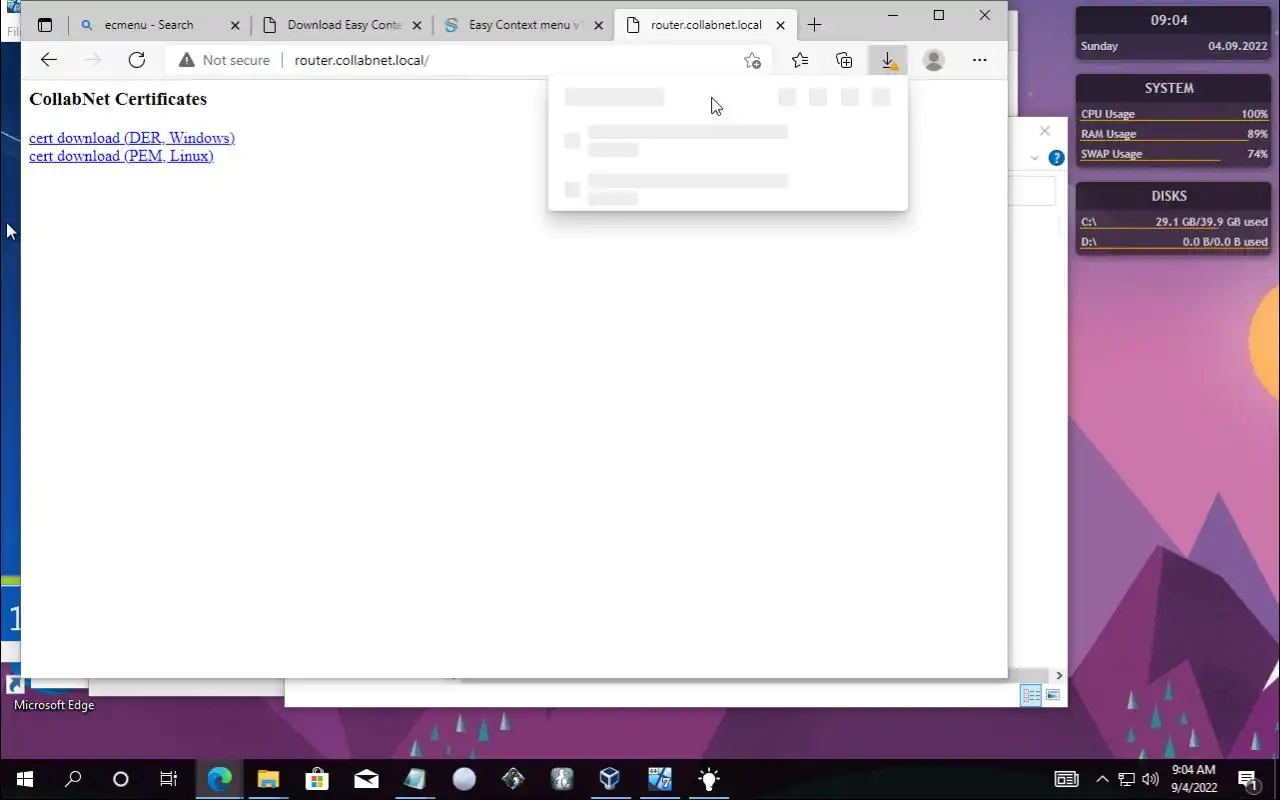The width and height of the screenshot is (1280, 800).
Task: Open Settings and more ellipsis menu
Action: (x=980, y=60)
